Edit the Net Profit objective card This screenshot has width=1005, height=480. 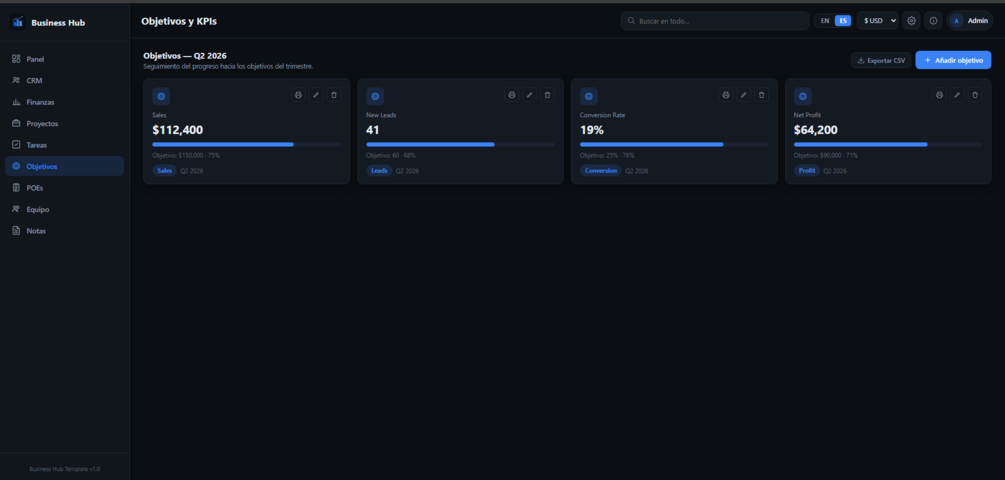tap(957, 95)
